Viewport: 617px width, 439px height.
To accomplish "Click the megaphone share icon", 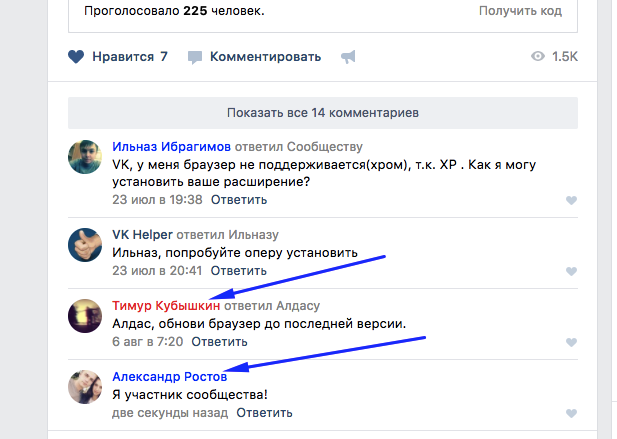I will point(348,57).
